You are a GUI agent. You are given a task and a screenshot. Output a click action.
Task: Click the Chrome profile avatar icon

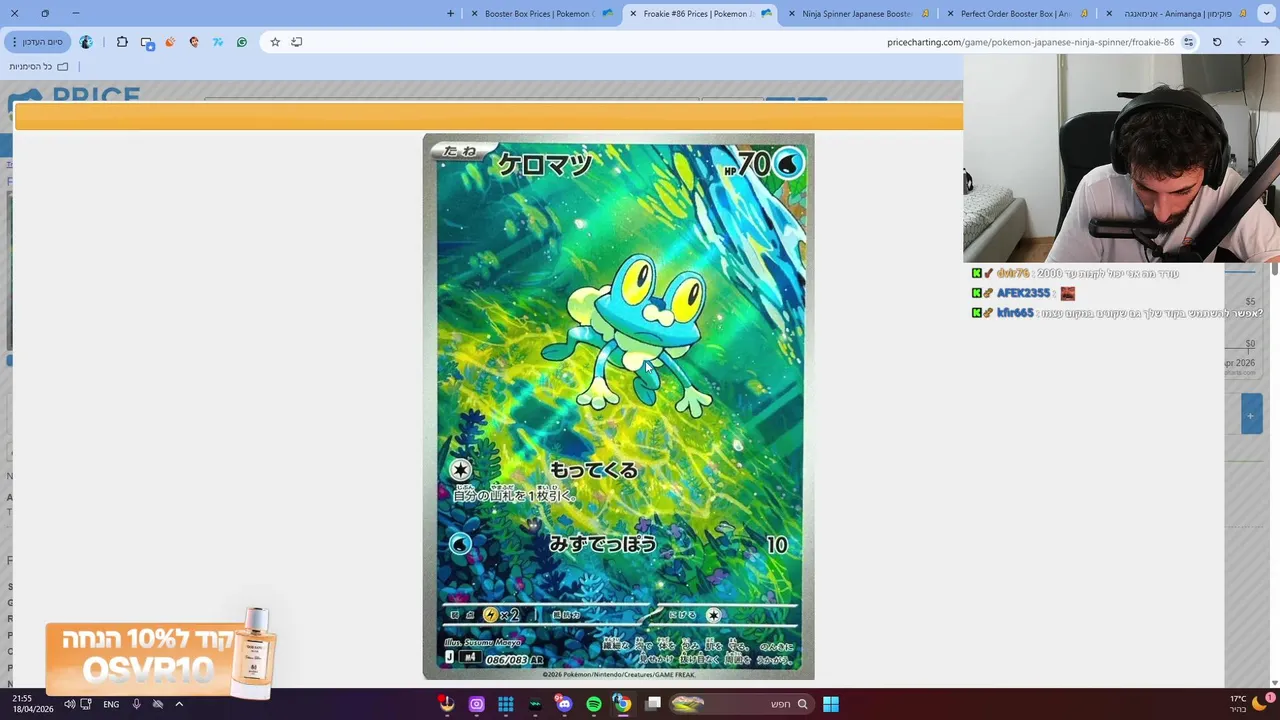[86, 42]
